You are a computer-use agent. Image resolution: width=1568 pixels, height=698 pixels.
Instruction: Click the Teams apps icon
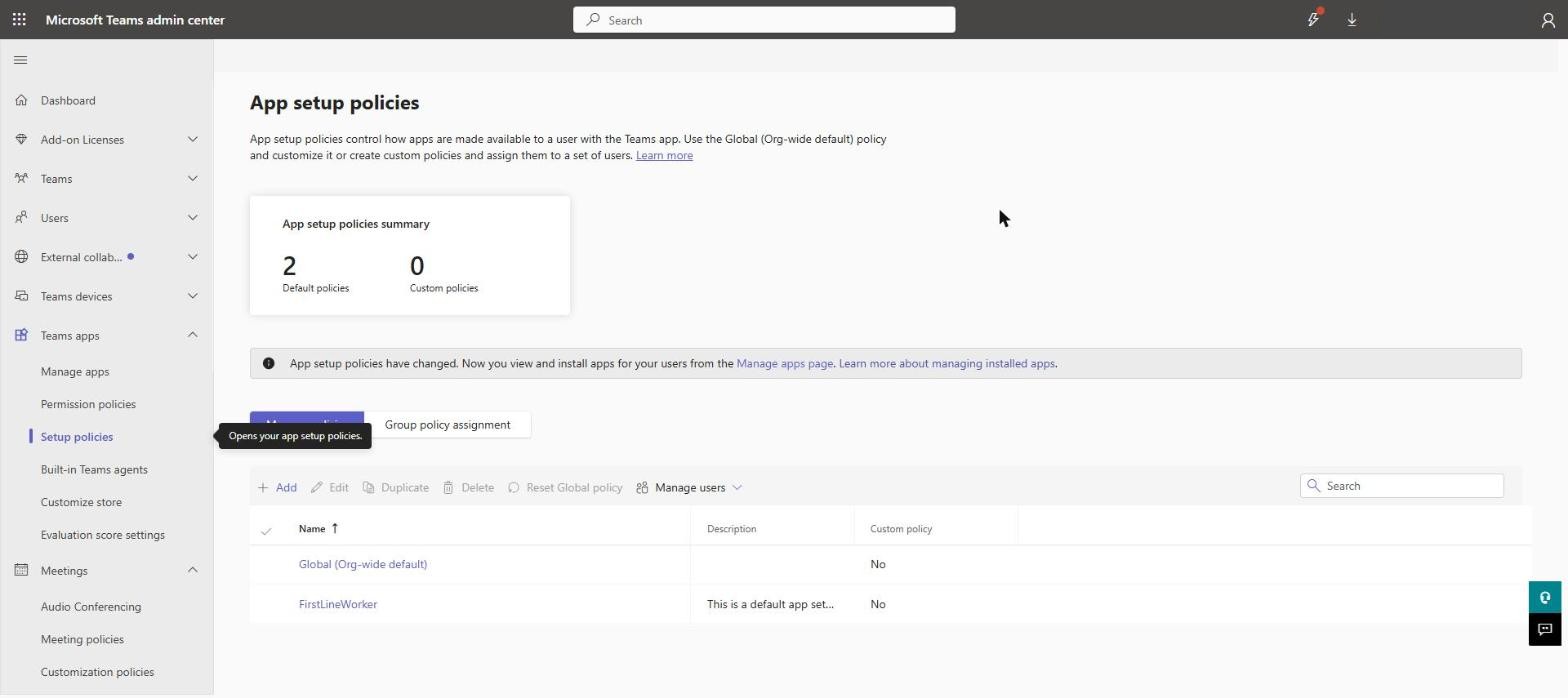point(21,335)
